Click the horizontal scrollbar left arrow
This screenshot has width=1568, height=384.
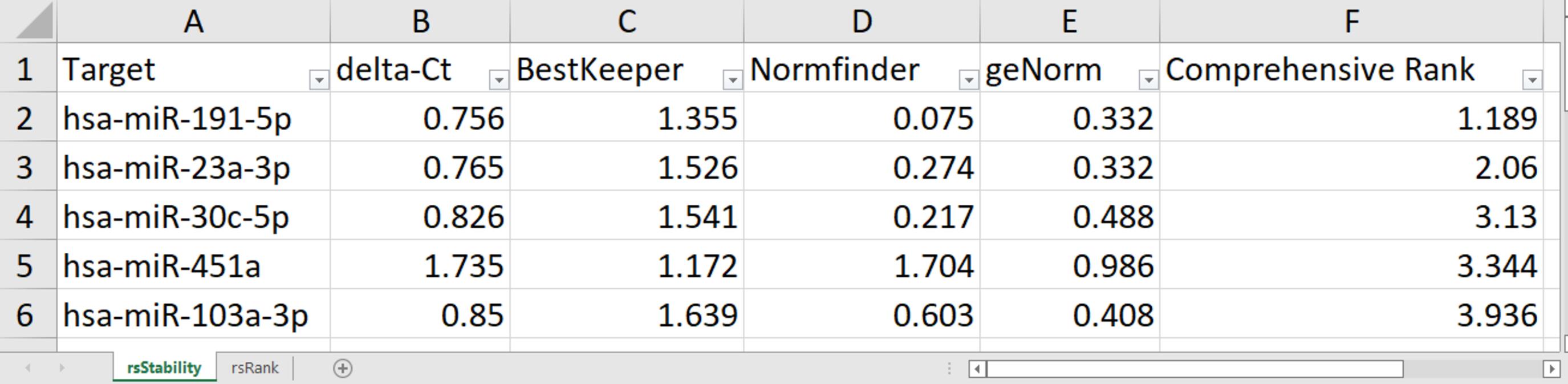(x=977, y=369)
